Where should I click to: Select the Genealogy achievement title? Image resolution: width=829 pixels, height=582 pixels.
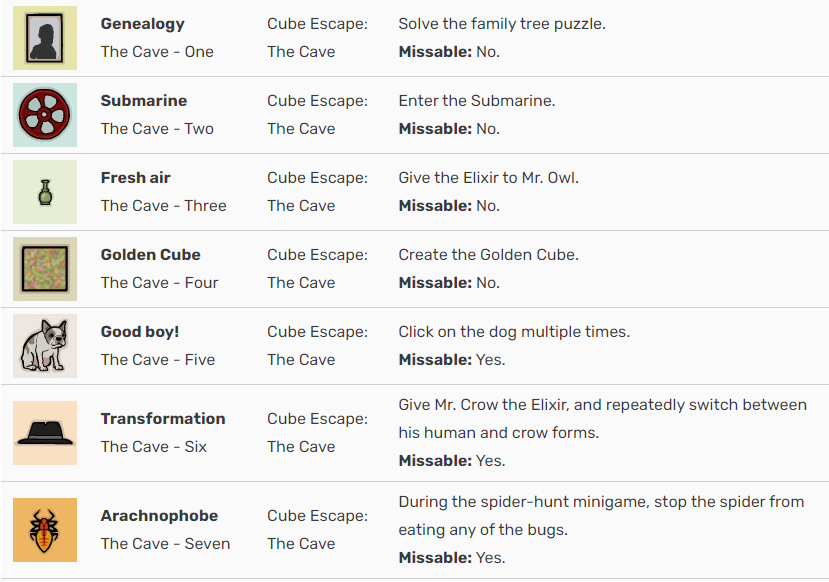143,24
